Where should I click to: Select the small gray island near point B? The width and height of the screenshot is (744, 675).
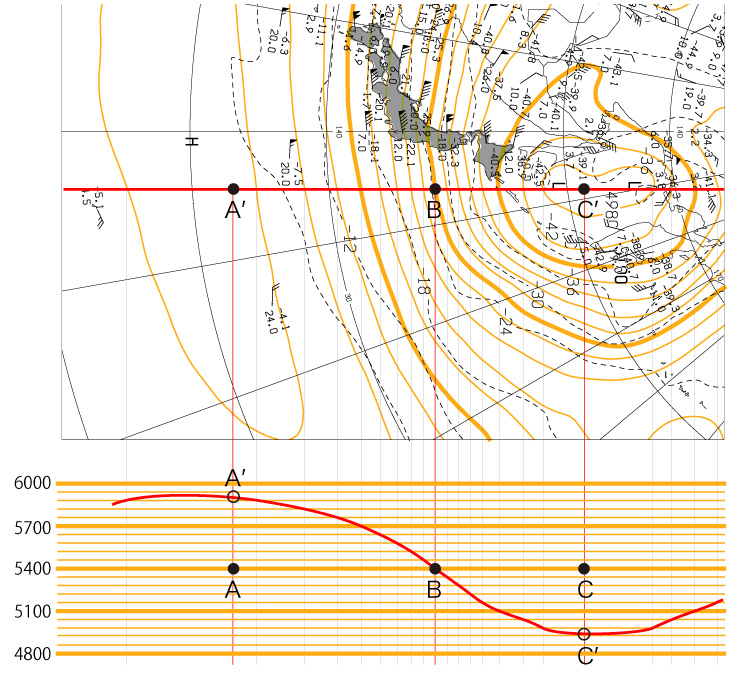[x=492, y=156]
